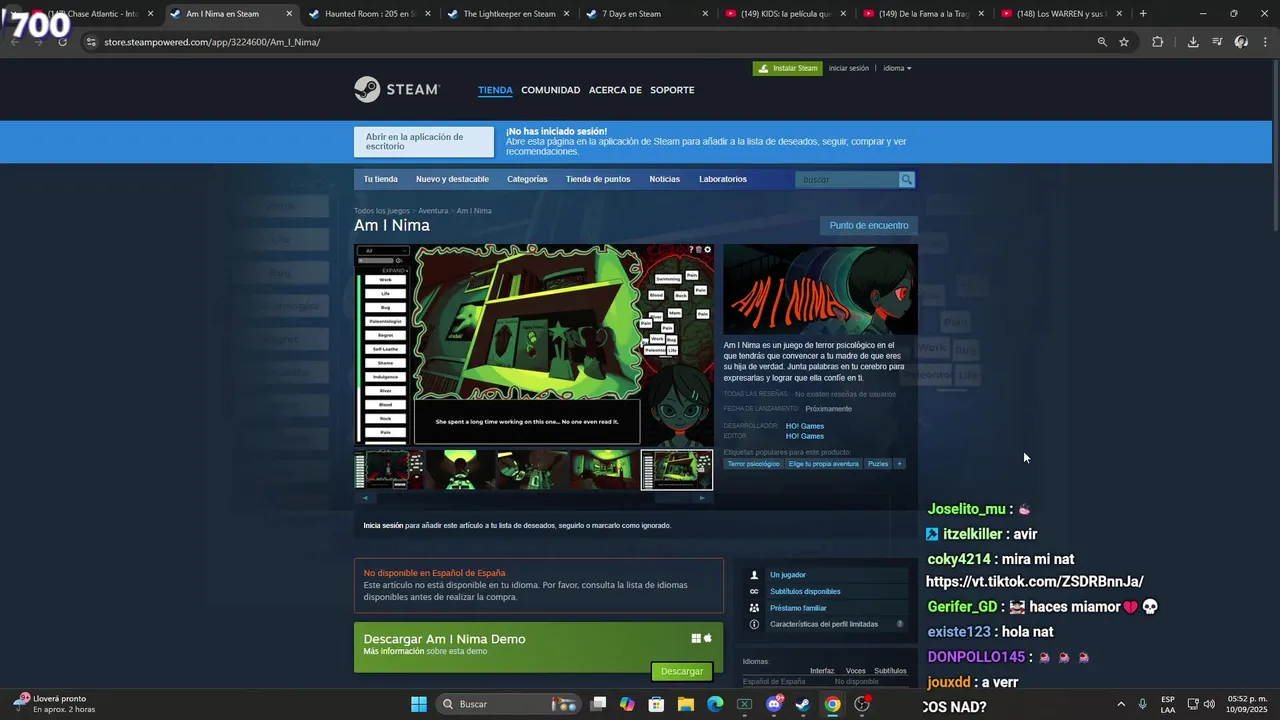The height and width of the screenshot is (720, 1280).
Task: Open Xbox Game Bar icon on taskbar
Action: pyautogui.click(x=744, y=704)
